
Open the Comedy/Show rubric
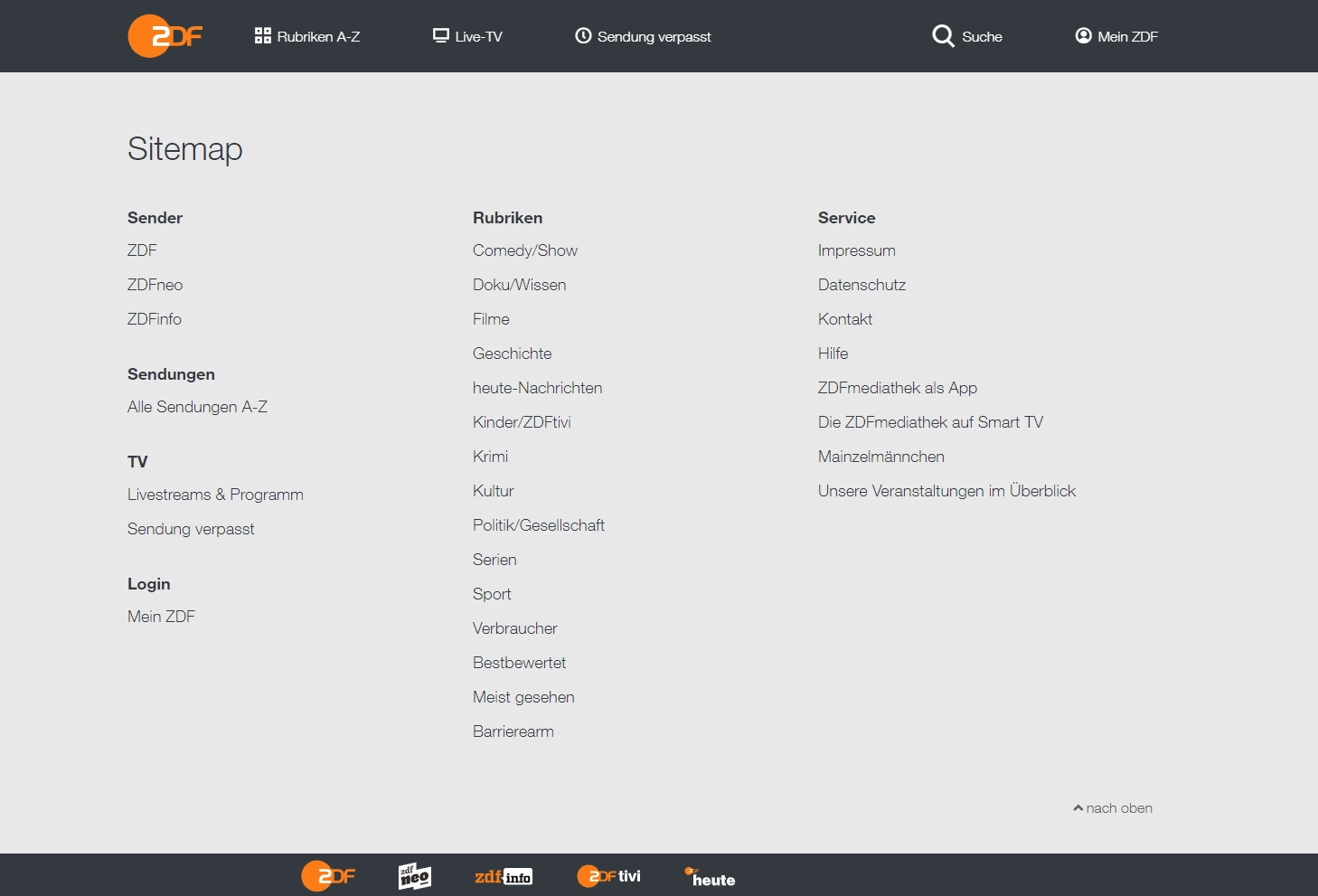click(x=525, y=250)
